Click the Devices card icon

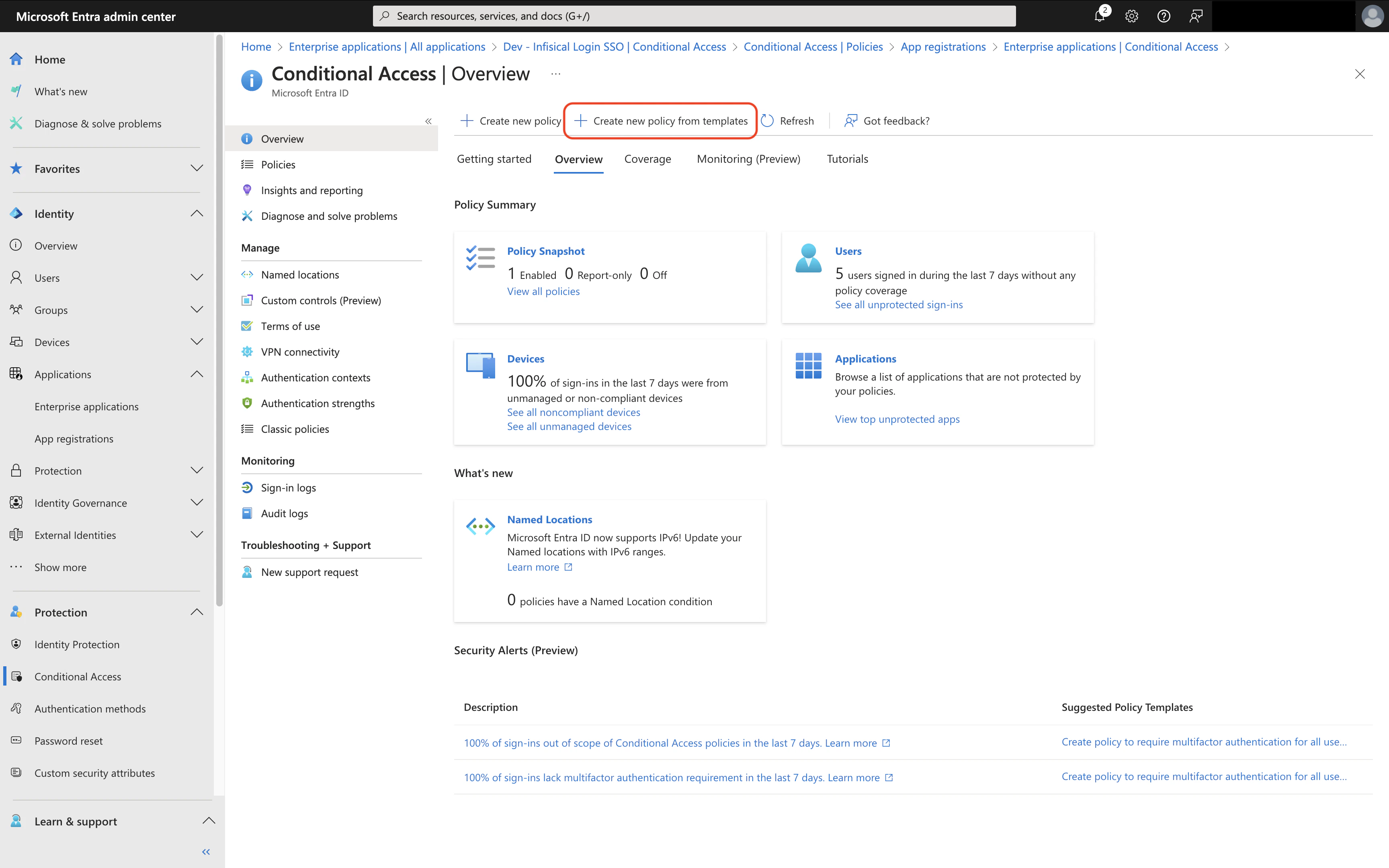click(x=480, y=366)
